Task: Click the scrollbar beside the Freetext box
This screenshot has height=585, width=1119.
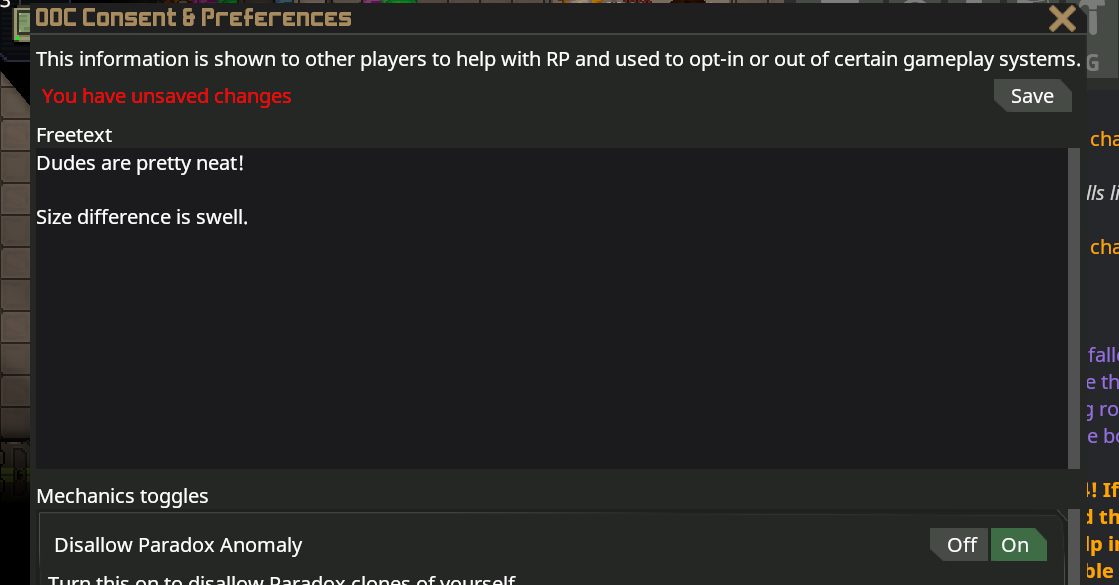Action: [1072, 300]
